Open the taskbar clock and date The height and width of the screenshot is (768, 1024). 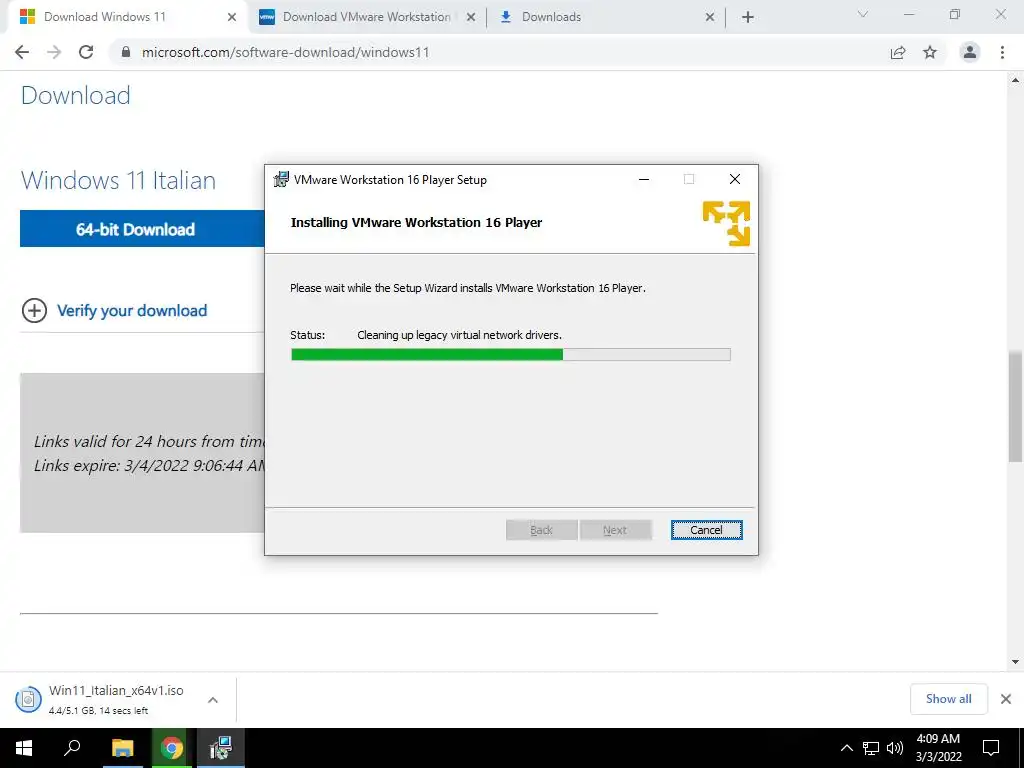(x=938, y=748)
